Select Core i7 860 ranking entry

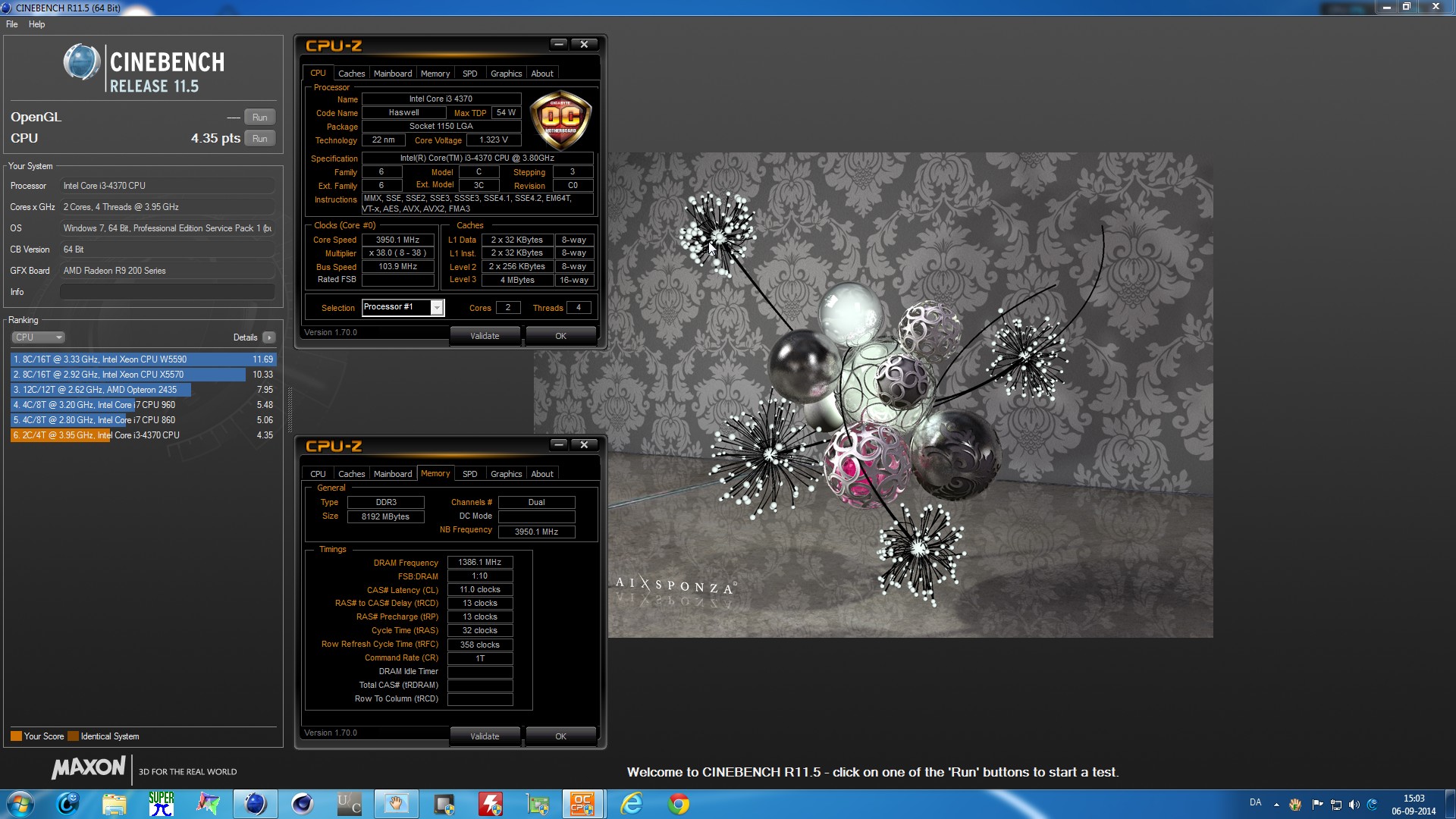pos(143,420)
